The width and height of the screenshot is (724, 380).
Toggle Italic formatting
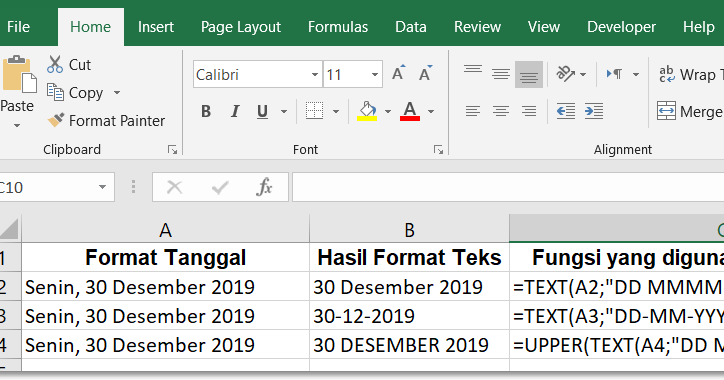[x=235, y=111]
